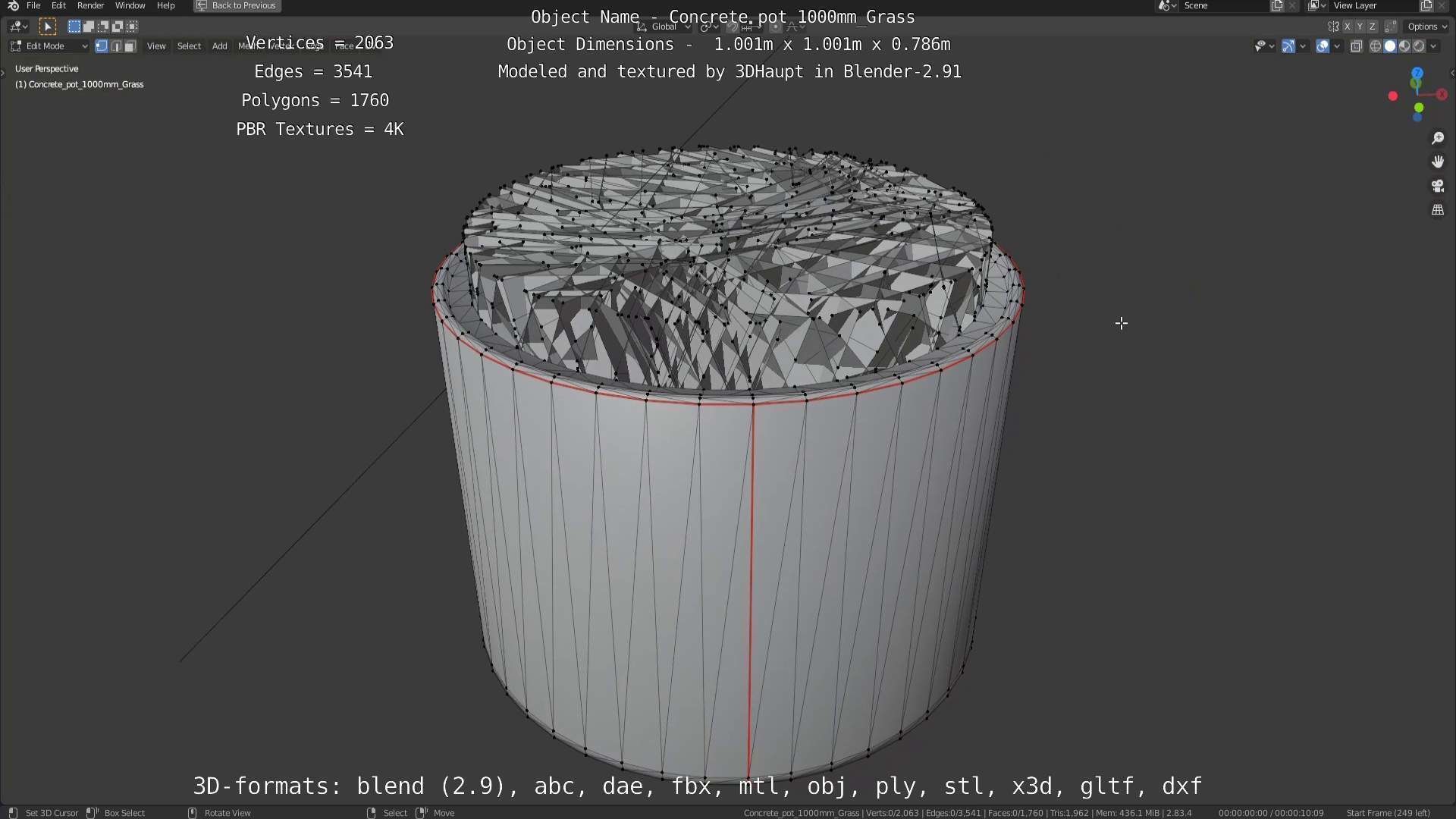
Task: Click the mesh symmetry butterfly icon
Action: [1333, 27]
